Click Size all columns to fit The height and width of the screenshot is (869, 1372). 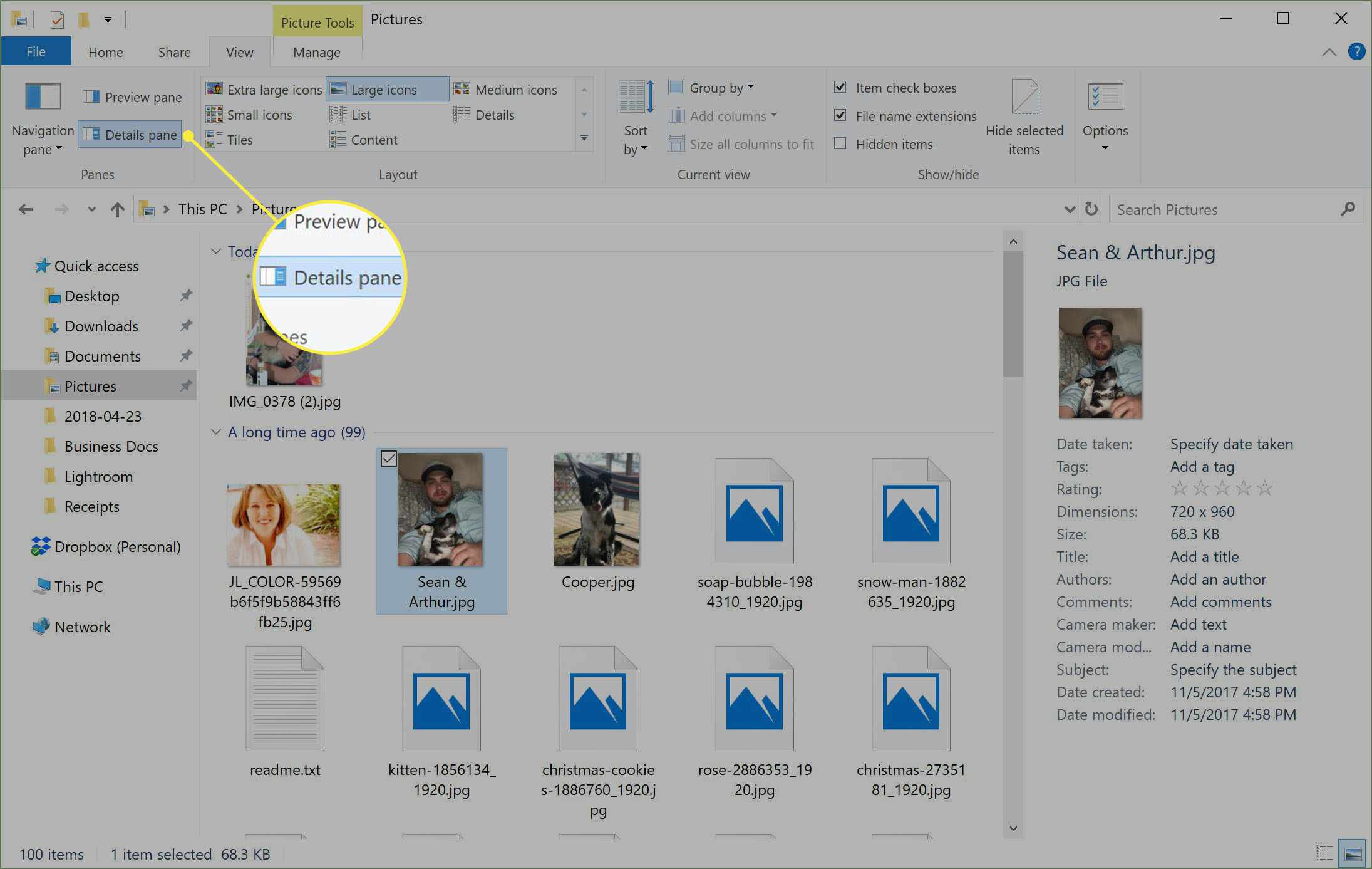pos(741,144)
